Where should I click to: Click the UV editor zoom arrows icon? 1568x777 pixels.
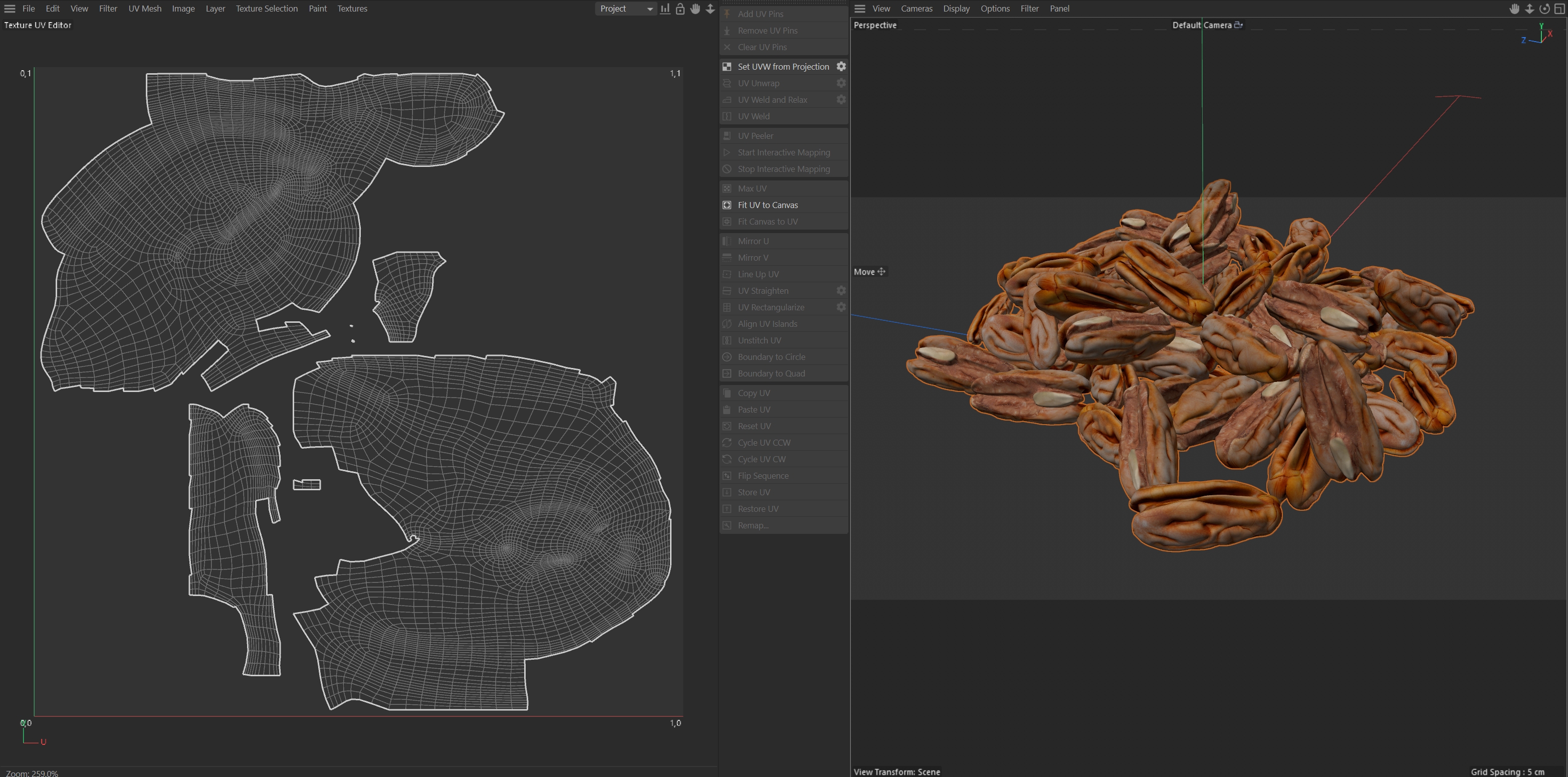tap(710, 9)
